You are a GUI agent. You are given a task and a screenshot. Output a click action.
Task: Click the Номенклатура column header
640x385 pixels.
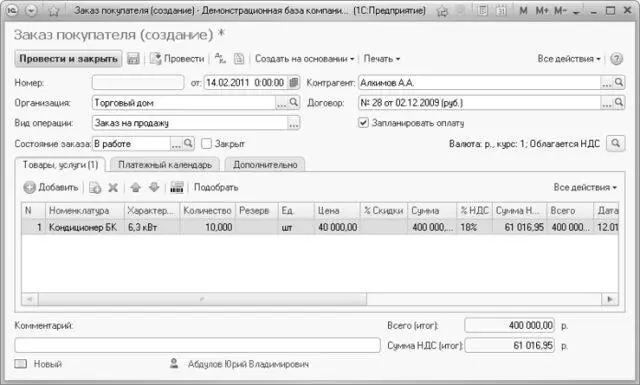click(85, 211)
